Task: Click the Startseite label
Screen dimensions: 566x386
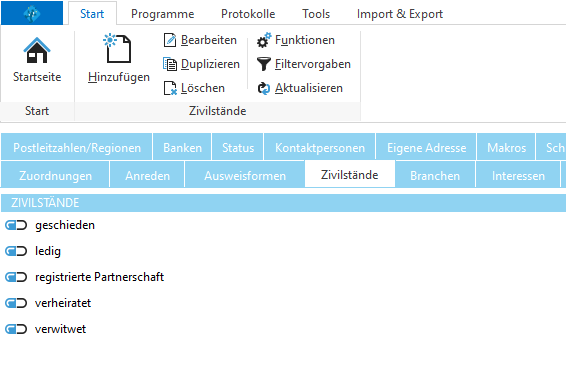Action: click(x=37, y=77)
